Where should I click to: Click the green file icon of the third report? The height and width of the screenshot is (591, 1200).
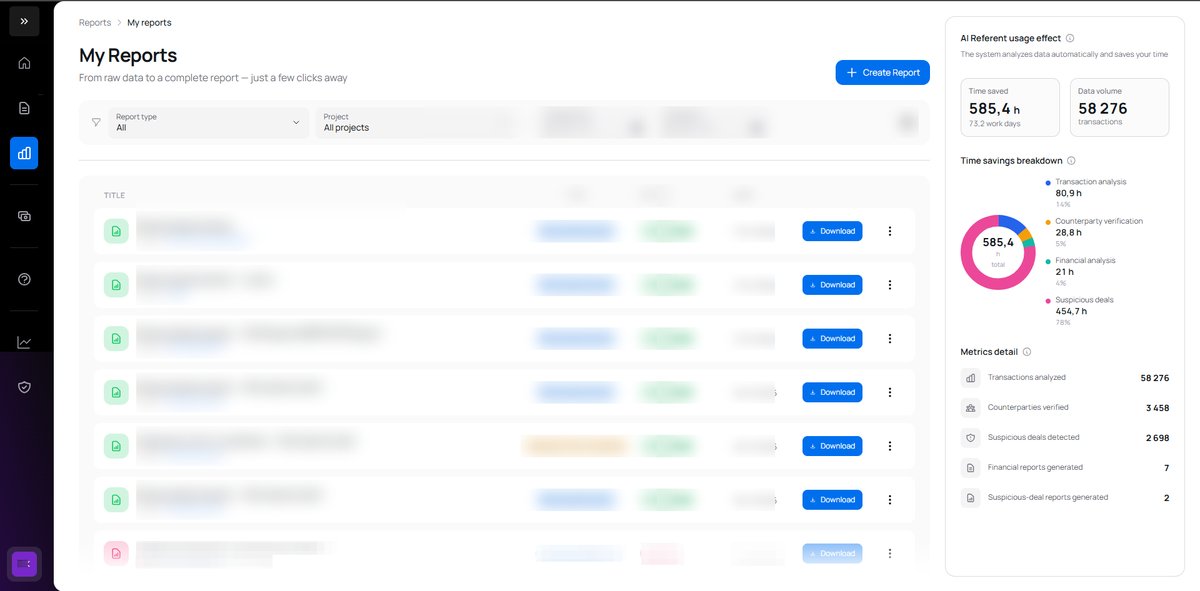[x=116, y=338]
